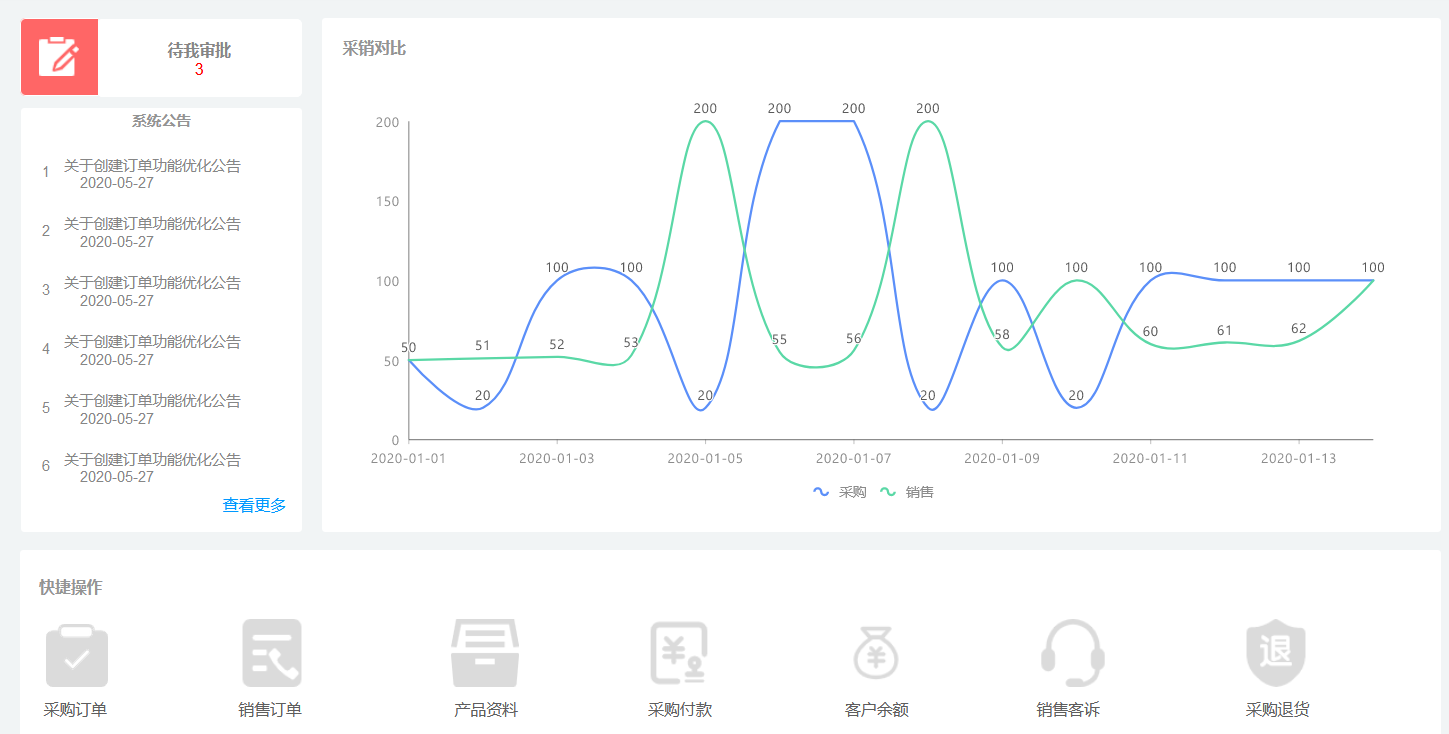Open the 销售订单 shortcut icon

click(271, 653)
